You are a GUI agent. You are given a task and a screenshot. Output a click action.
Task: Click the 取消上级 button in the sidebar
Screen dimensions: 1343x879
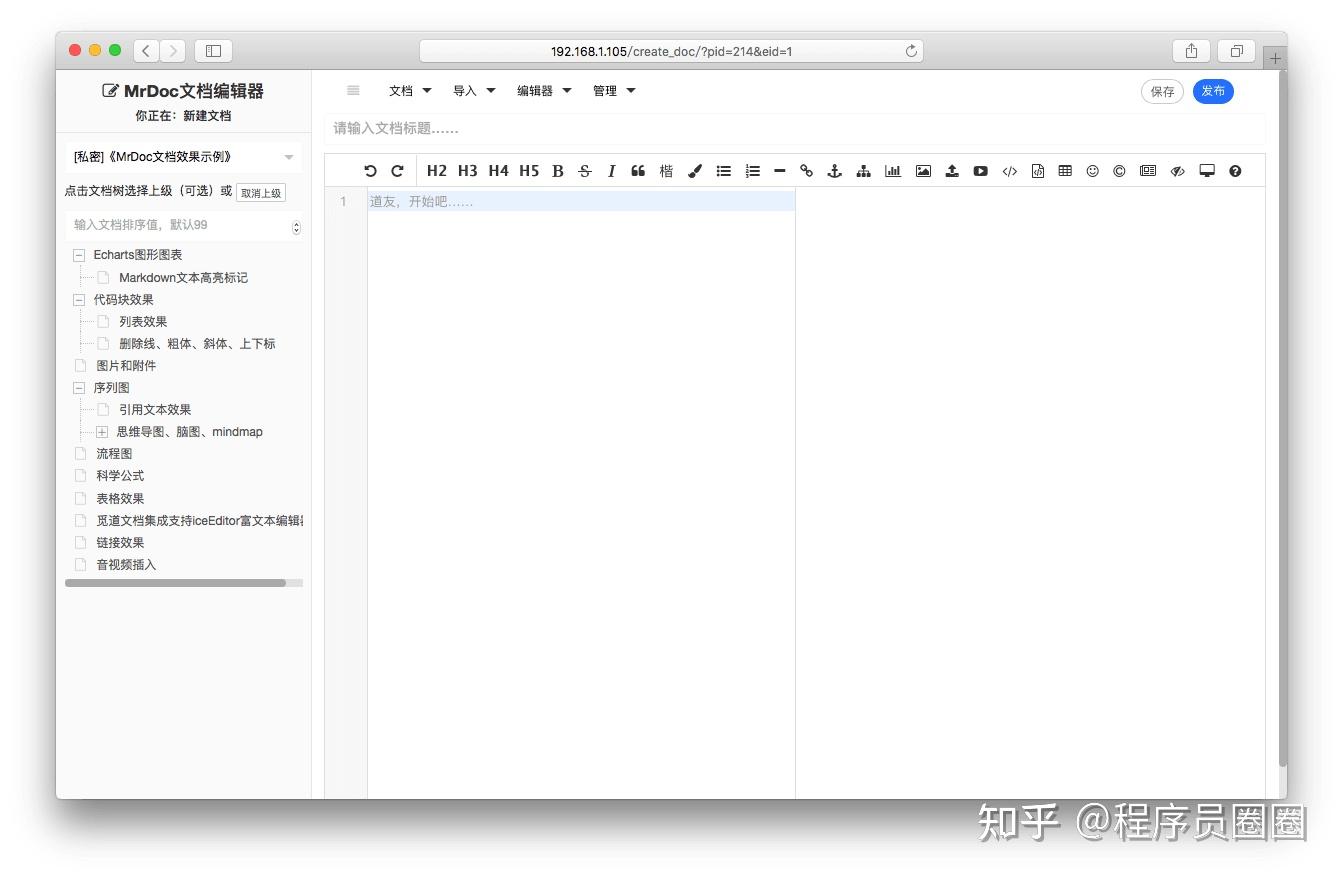click(x=261, y=192)
